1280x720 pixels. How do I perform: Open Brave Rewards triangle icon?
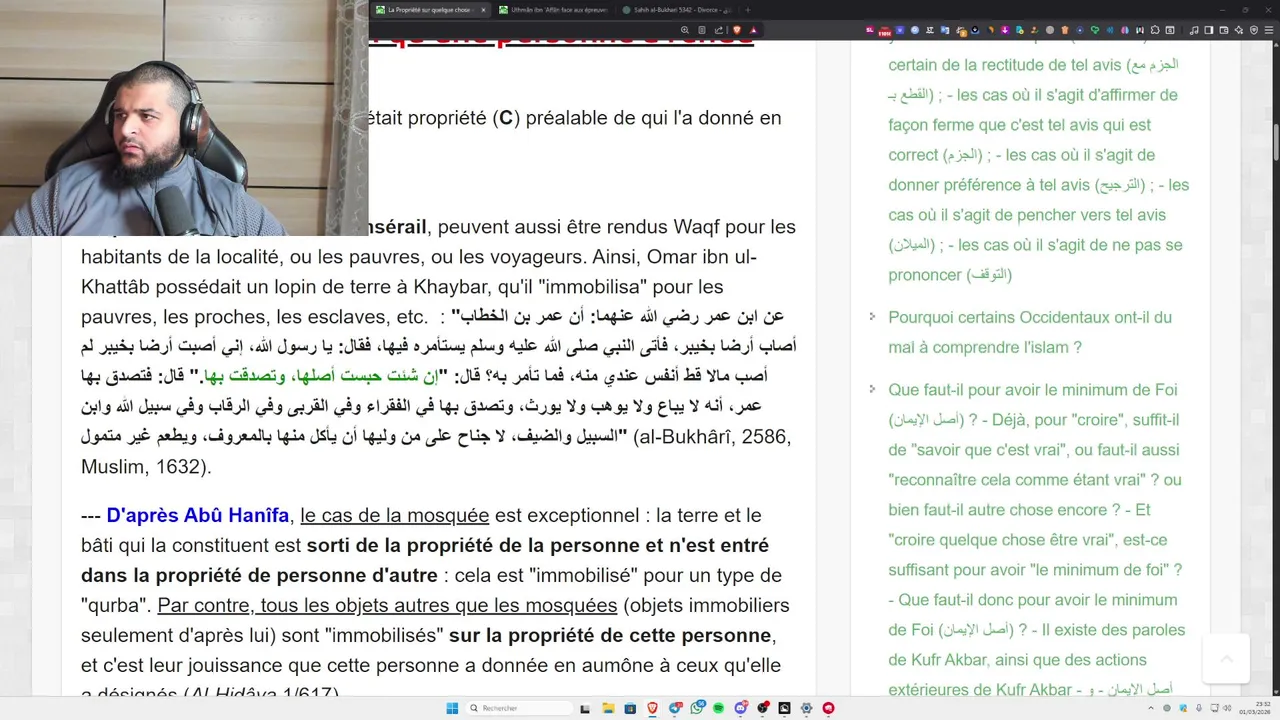[754, 30]
